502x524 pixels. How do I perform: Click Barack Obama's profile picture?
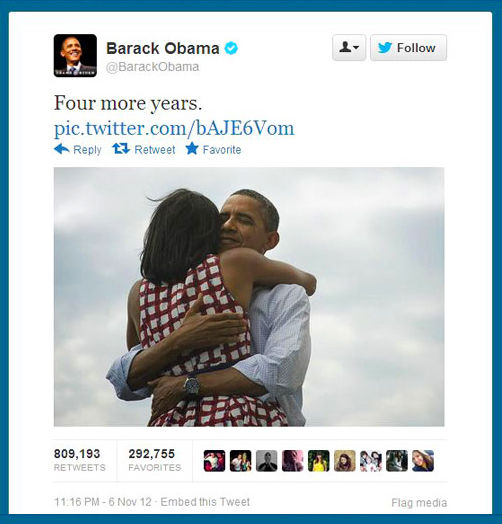[75, 55]
